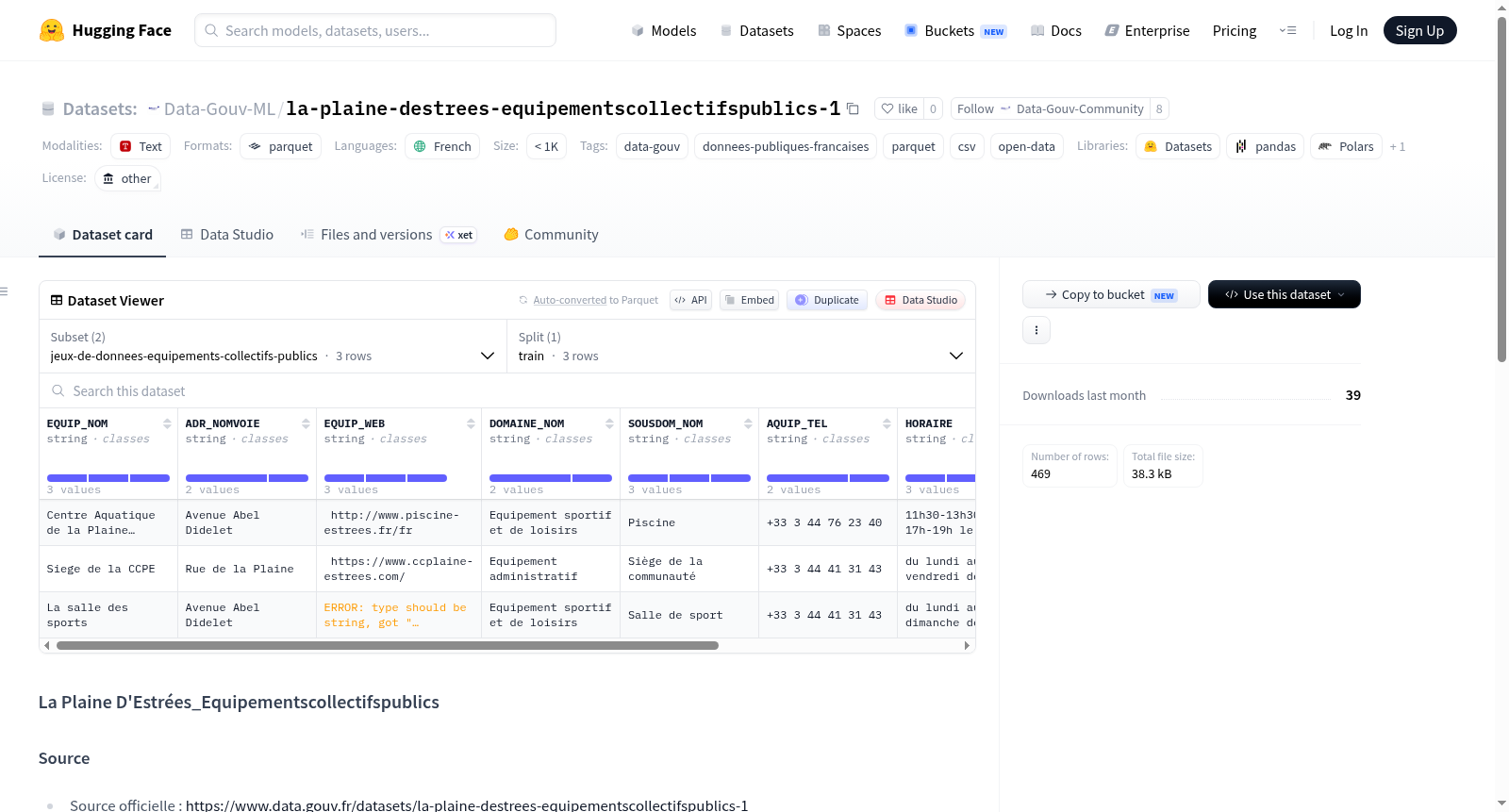Open the official data.gouv.fr source link
This screenshot has height=812, width=1509.
pos(467,805)
